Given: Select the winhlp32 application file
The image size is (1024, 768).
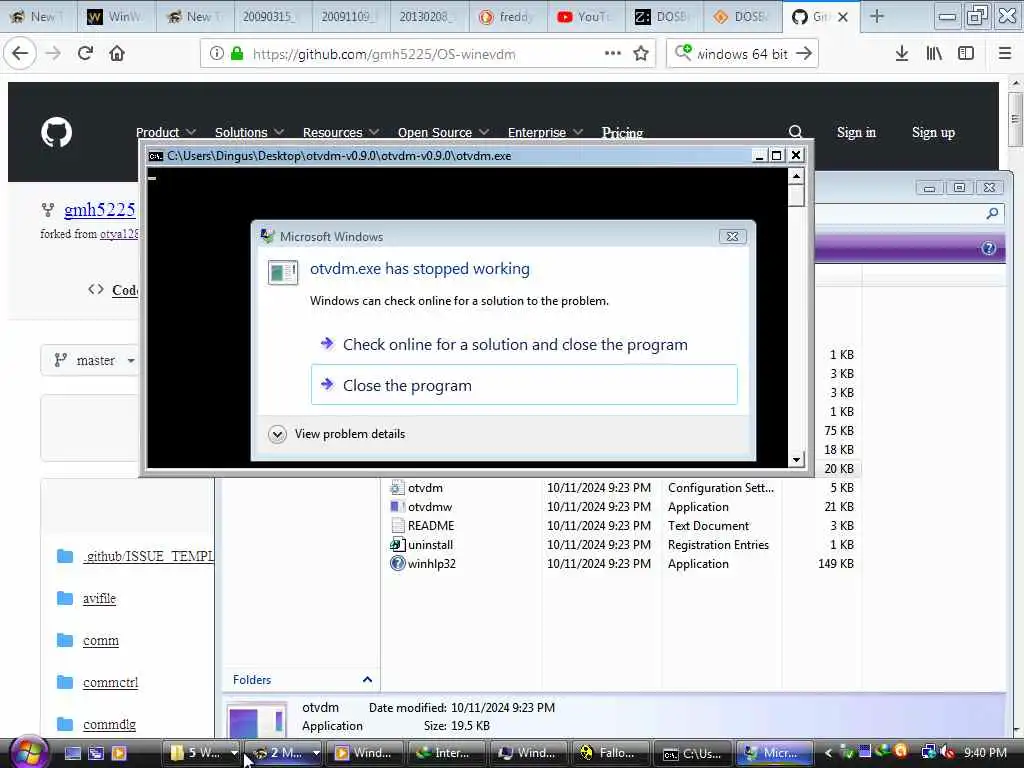Looking at the screenshot, I should coord(431,564).
